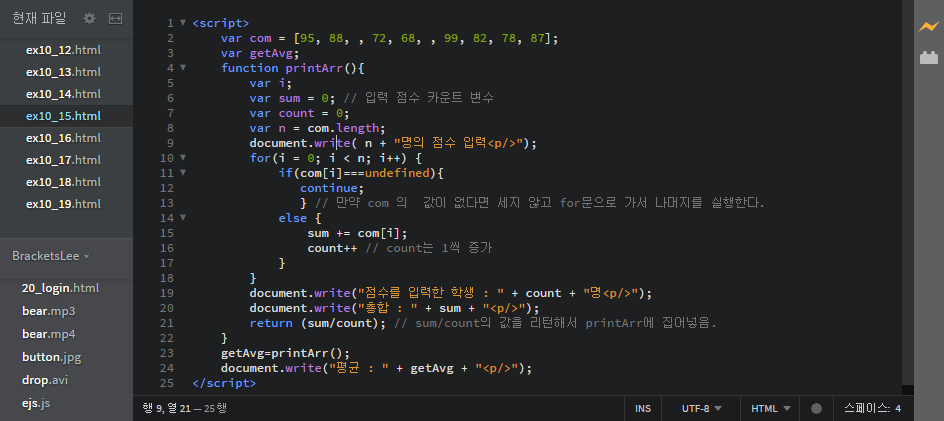Screen dimensions: 944x421
Task: Collapse if block fold at line 11
Action: (183, 173)
